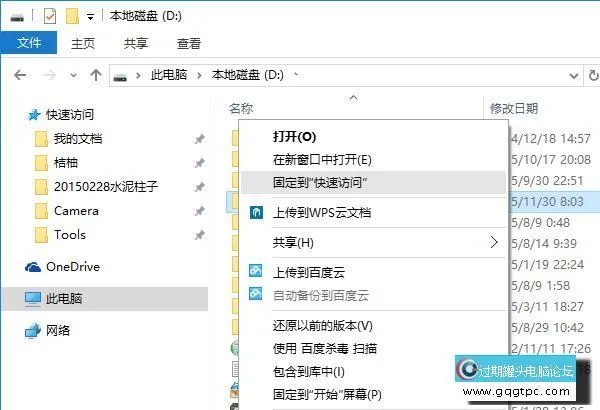This screenshot has height=410, width=600.
Task: Expand the chevron before 此电脑 in address bar
Action: (138, 75)
